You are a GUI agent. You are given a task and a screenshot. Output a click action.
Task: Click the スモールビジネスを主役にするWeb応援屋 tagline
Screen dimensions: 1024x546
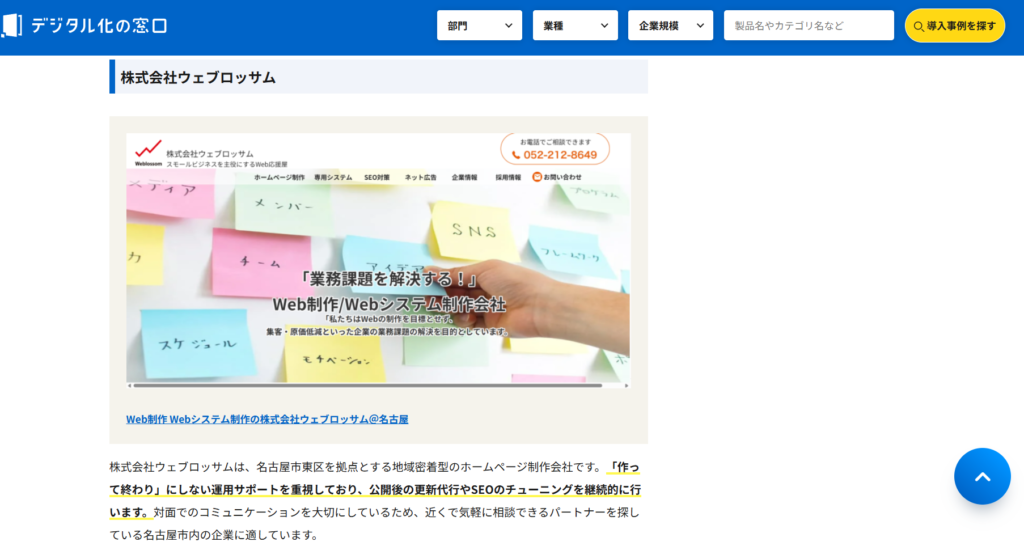[x=227, y=164]
